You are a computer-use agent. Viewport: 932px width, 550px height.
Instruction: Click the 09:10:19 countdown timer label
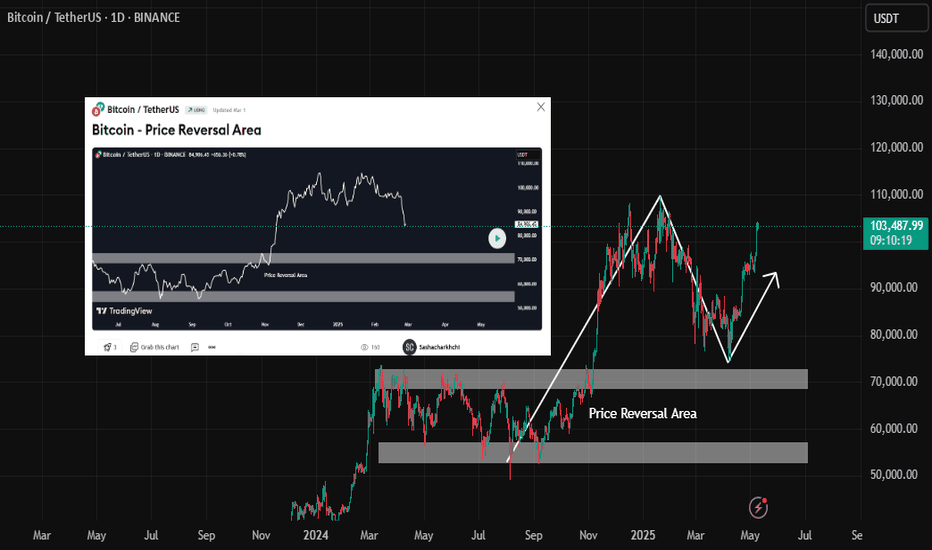click(890, 240)
